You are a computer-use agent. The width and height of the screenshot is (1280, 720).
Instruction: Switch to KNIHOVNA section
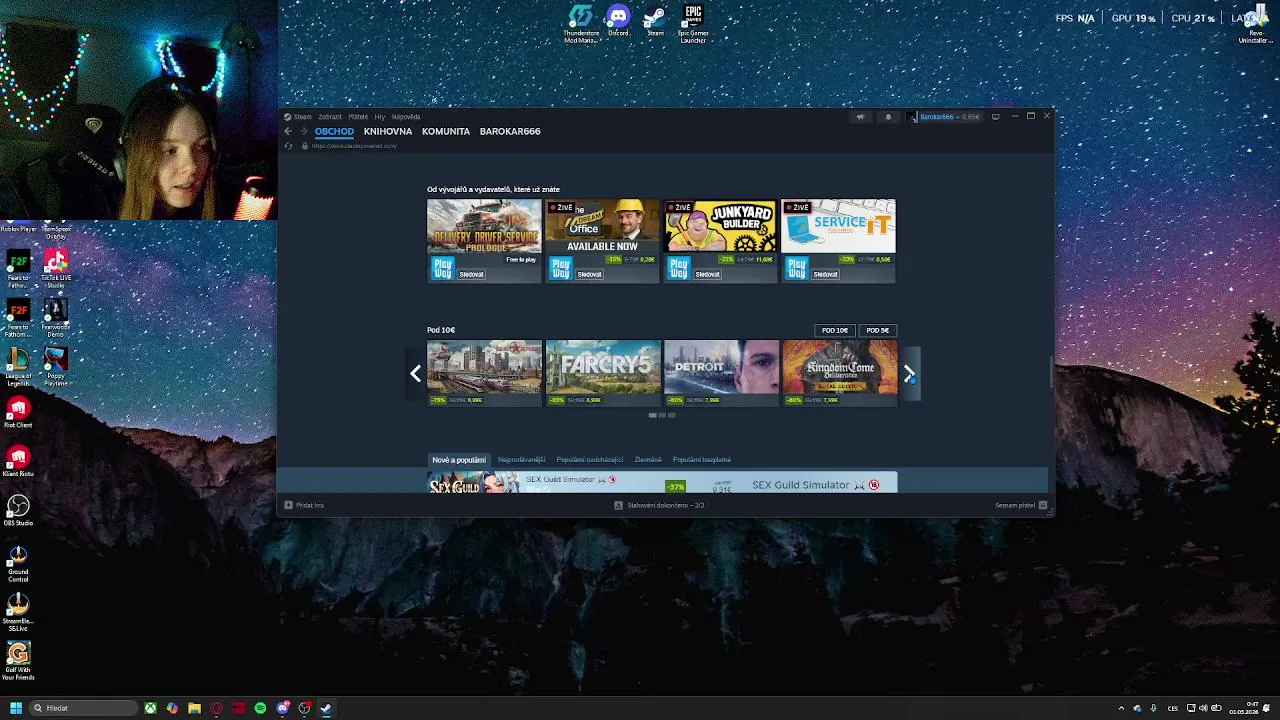tap(388, 131)
